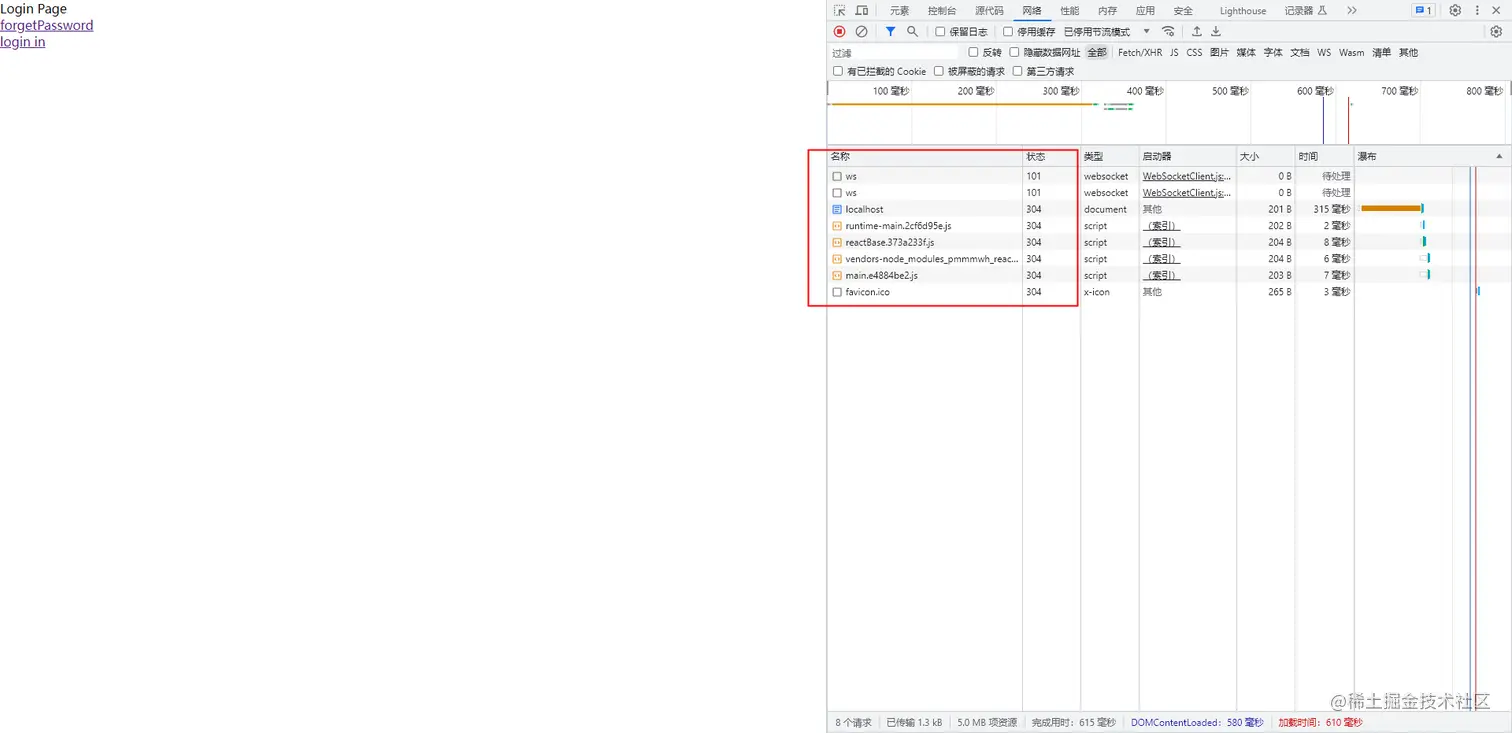Filter requests by JS type
Image resolution: width=1512 pixels, height=733 pixels.
point(1174,52)
